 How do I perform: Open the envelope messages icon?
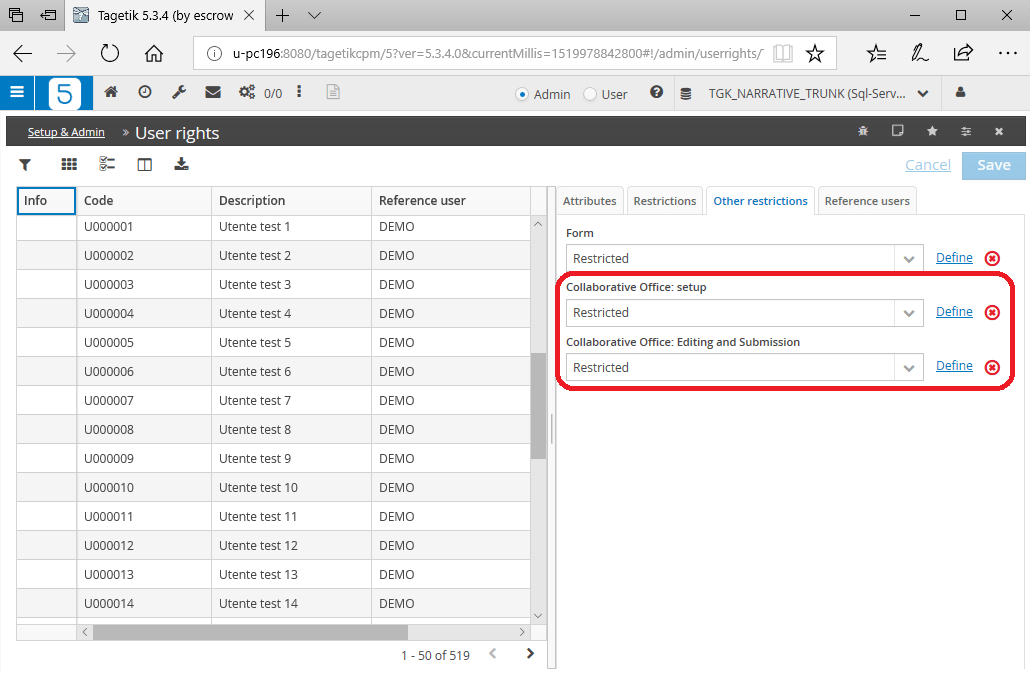coord(213,93)
